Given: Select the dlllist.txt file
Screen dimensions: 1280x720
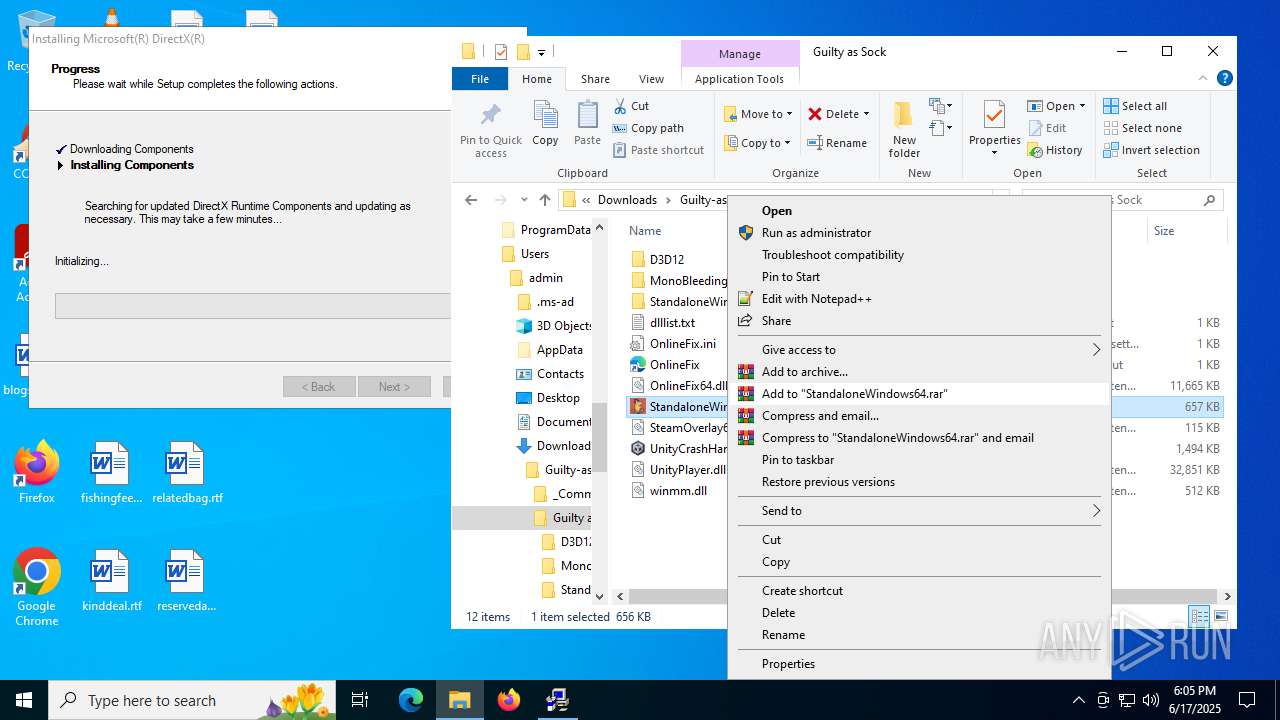Looking at the screenshot, I should pos(672,323).
